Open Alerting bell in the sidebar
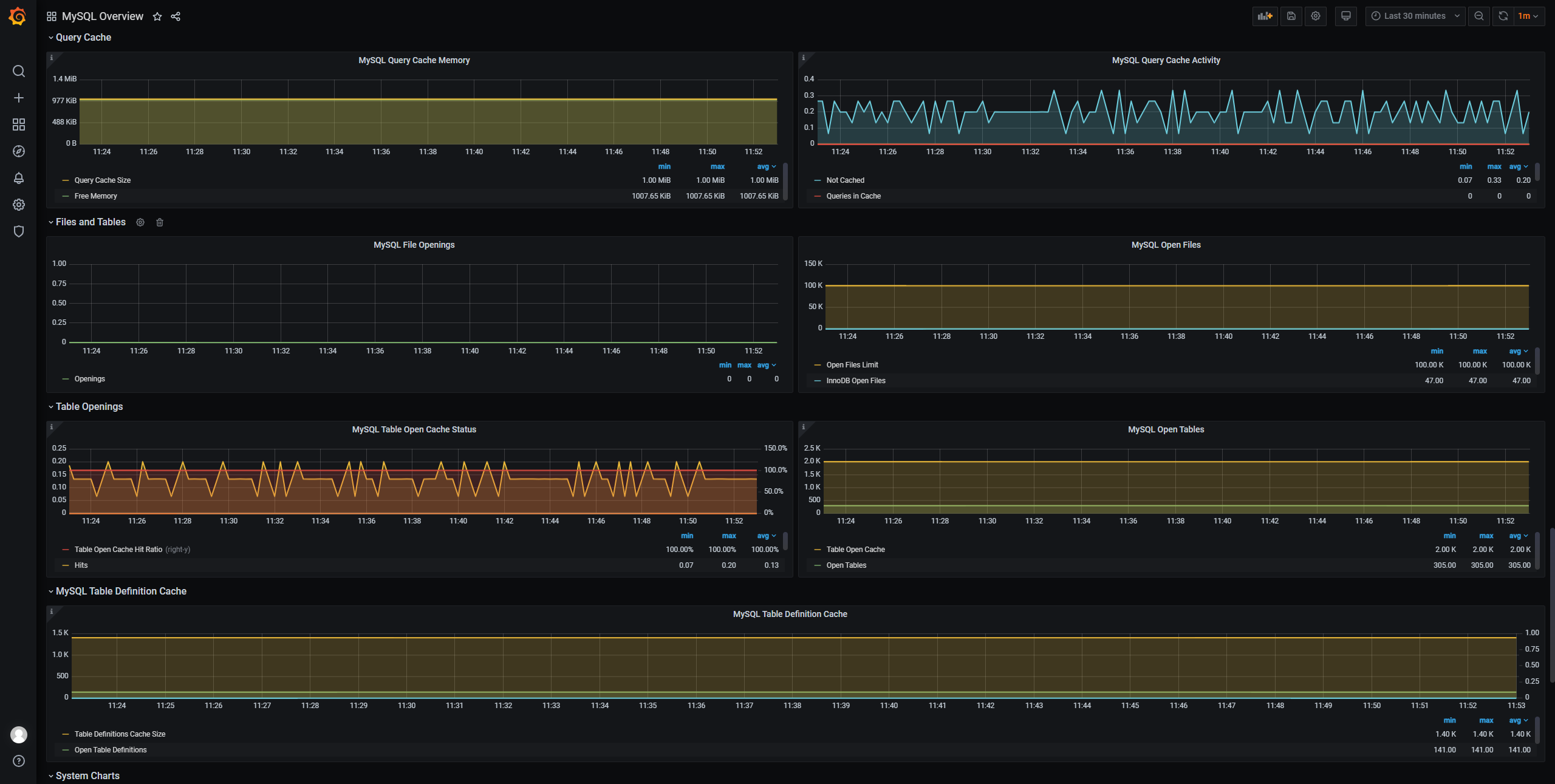This screenshot has height=784, width=1555. coord(19,178)
